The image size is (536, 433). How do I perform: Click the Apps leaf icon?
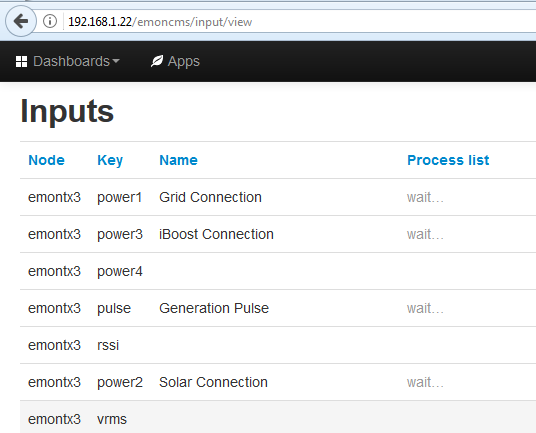(157, 62)
